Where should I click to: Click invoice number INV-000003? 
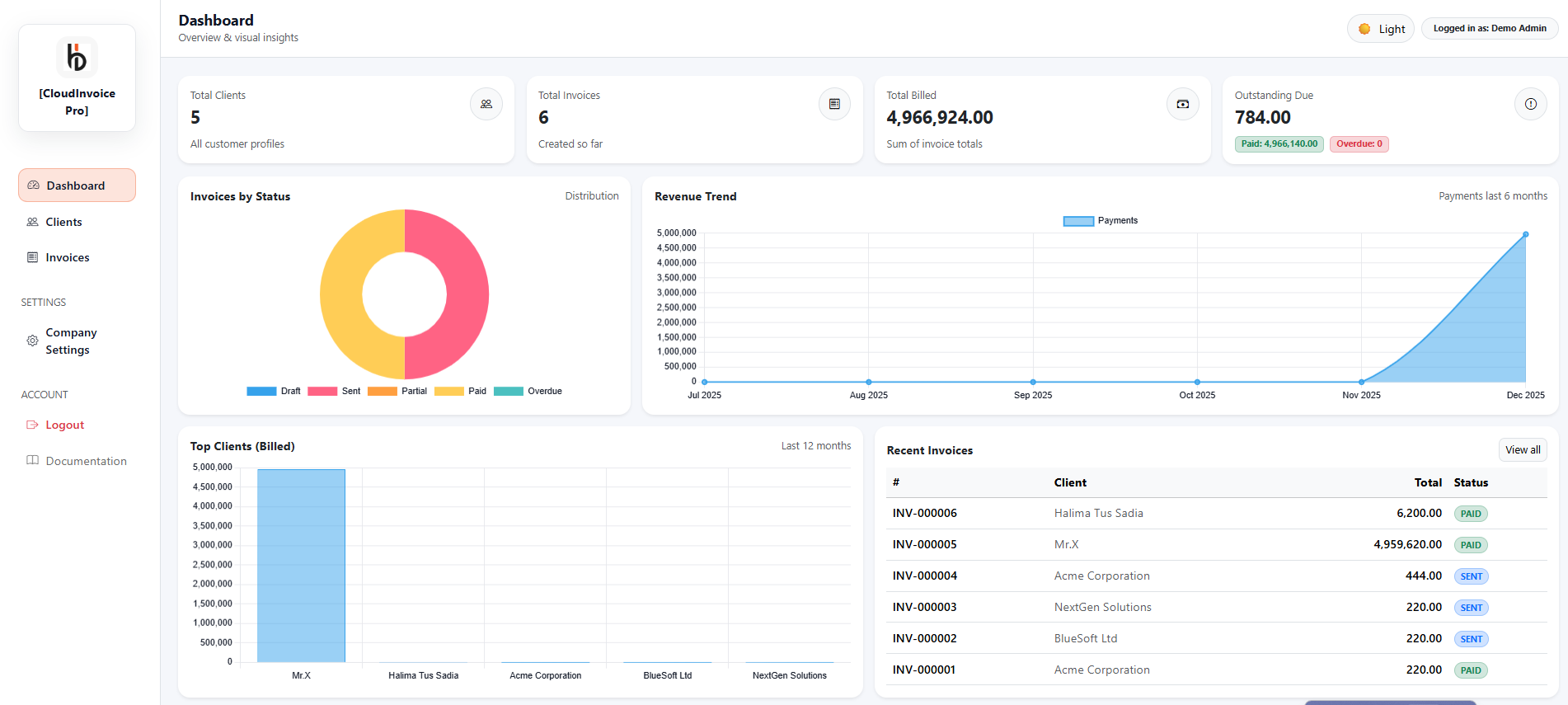(924, 607)
